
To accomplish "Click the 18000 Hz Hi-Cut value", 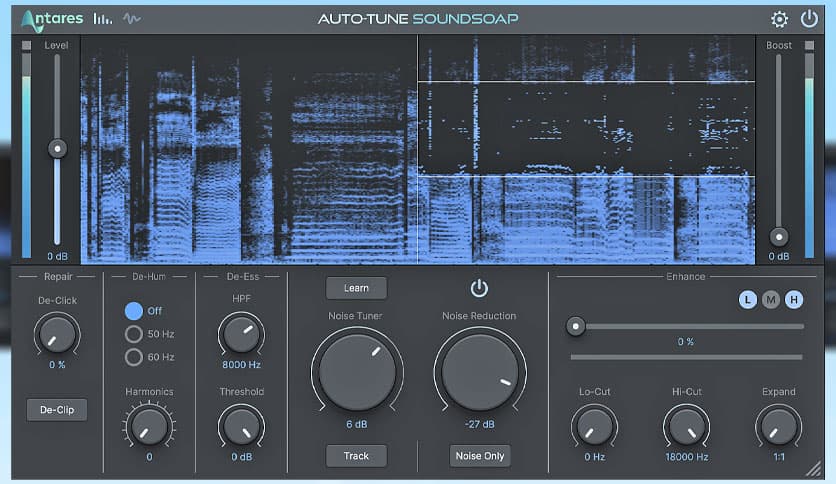I will [687, 457].
